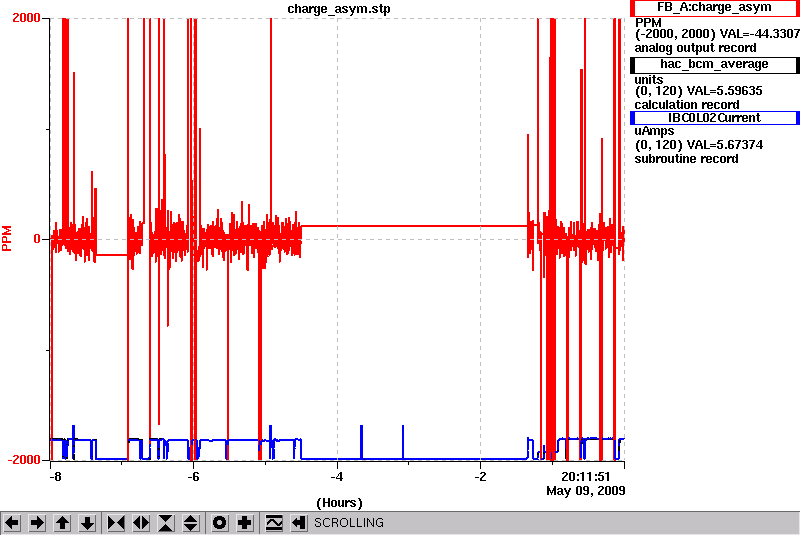Click the circle (ring) toolbar icon
Screen dimensions: 800x535
click(x=220, y=523)
